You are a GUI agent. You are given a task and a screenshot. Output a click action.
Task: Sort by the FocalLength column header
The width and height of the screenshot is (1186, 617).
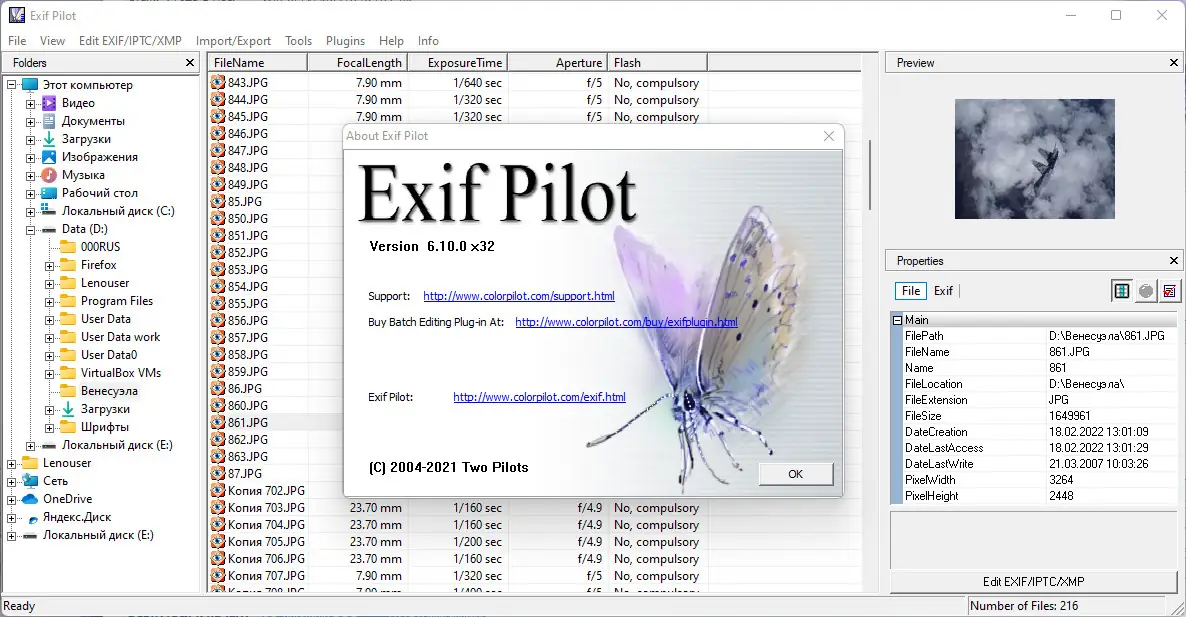point(358,63)
